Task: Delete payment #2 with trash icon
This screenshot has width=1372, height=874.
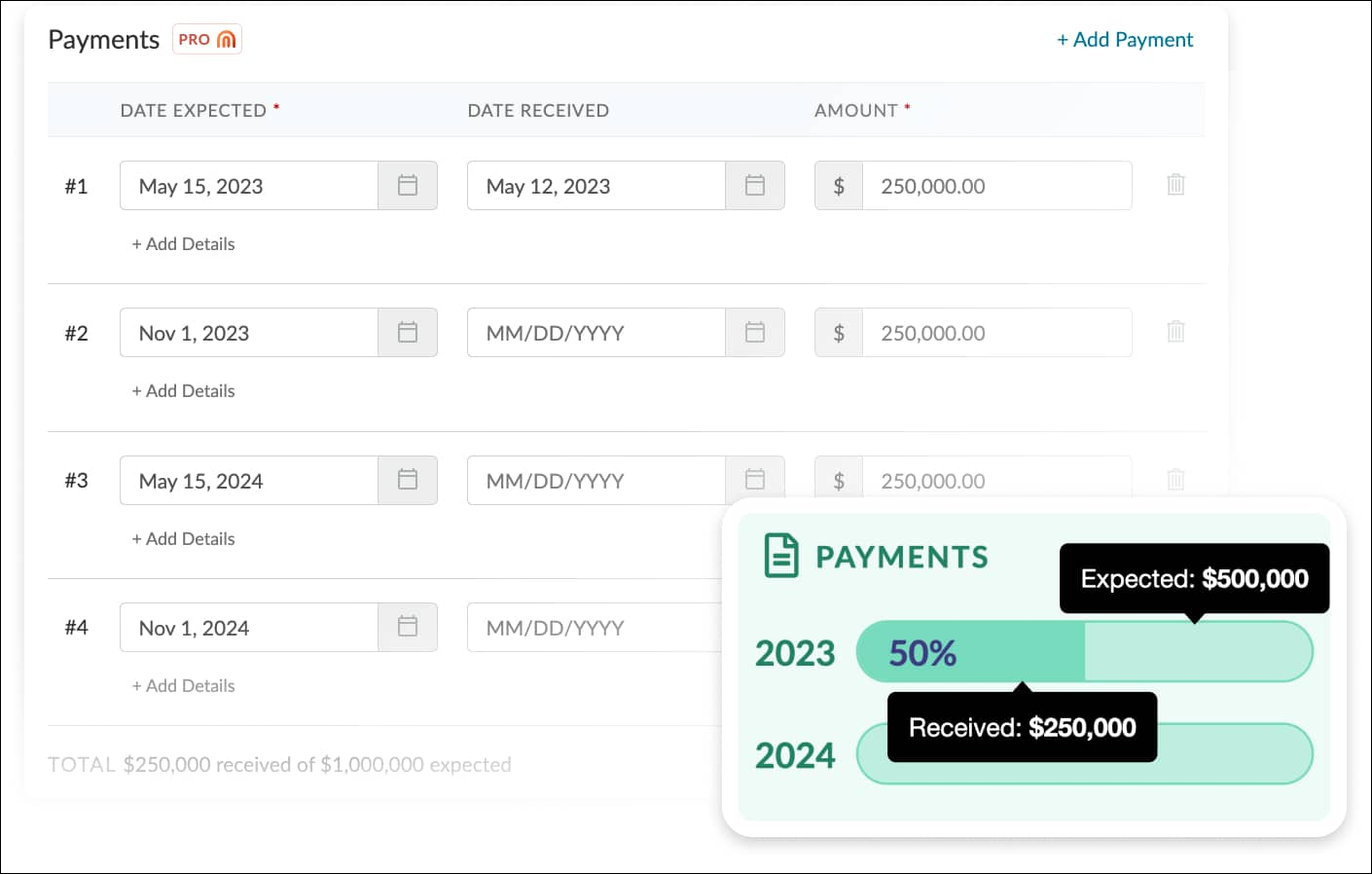Action: [x=1175, y=332]
